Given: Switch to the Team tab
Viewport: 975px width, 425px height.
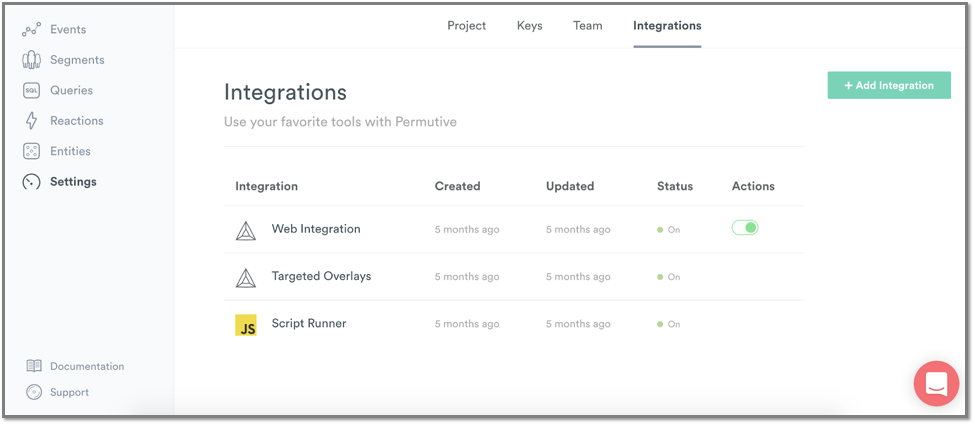Looking at the screenshot, I should pyautogui.click(x=588, y=26).
